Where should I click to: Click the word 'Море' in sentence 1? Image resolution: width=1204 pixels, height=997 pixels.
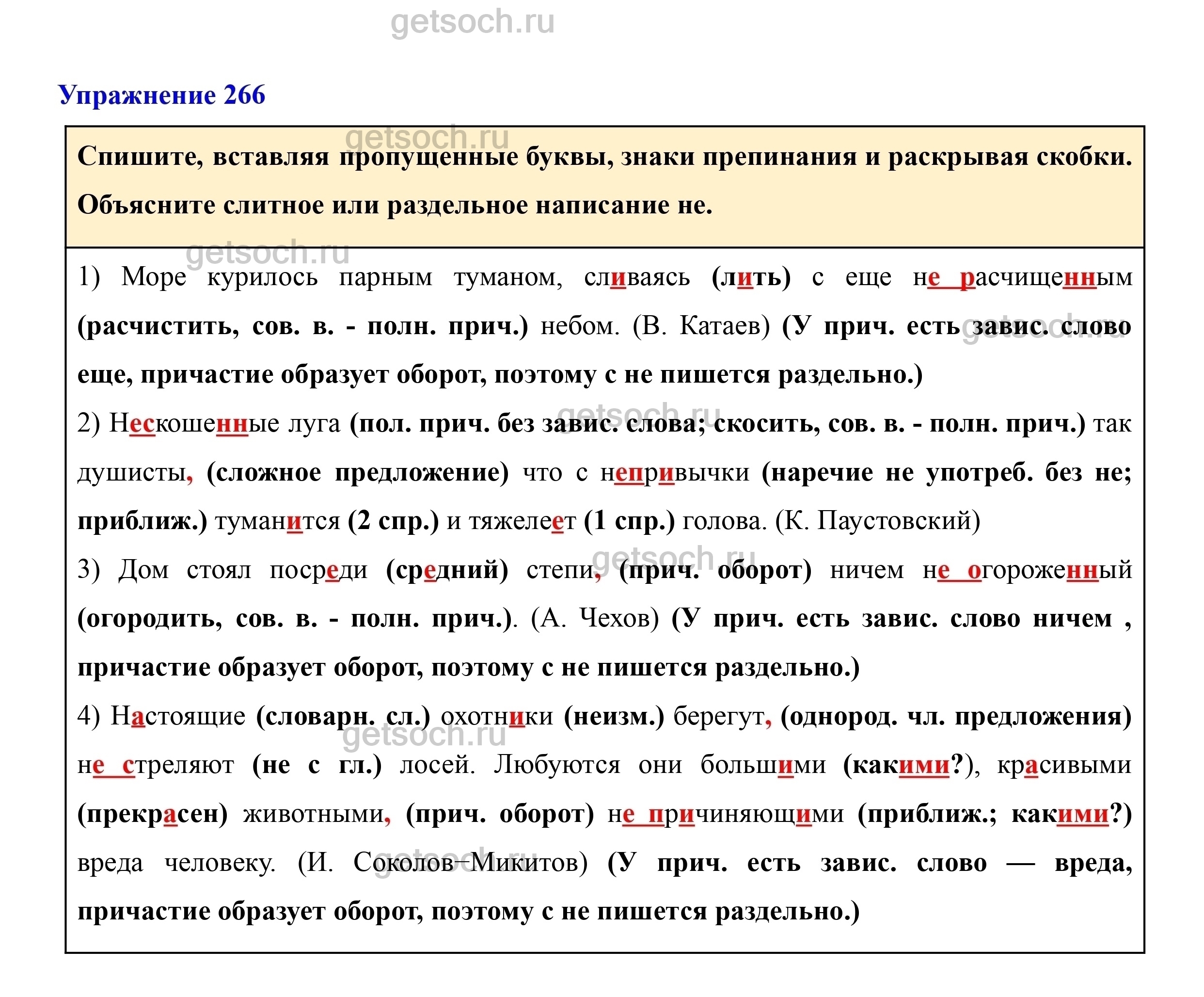154,277
